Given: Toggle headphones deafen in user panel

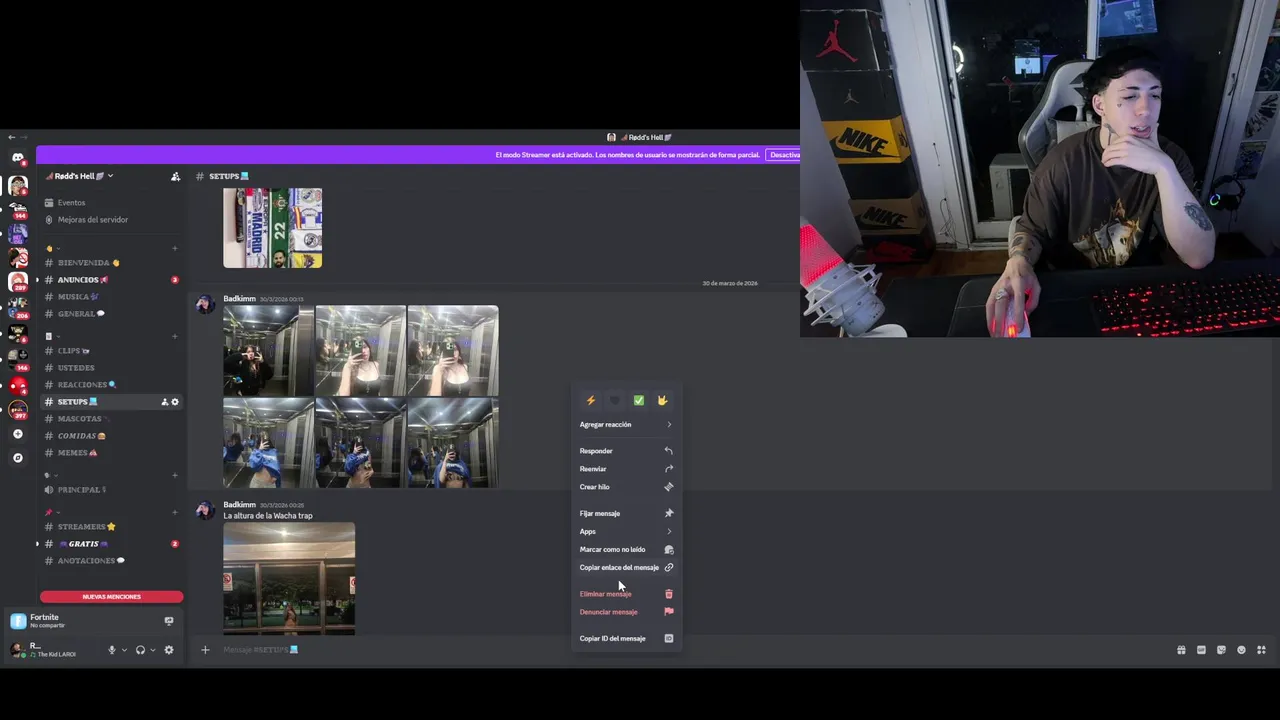Looking at the screenshot, I should [140, 650].
